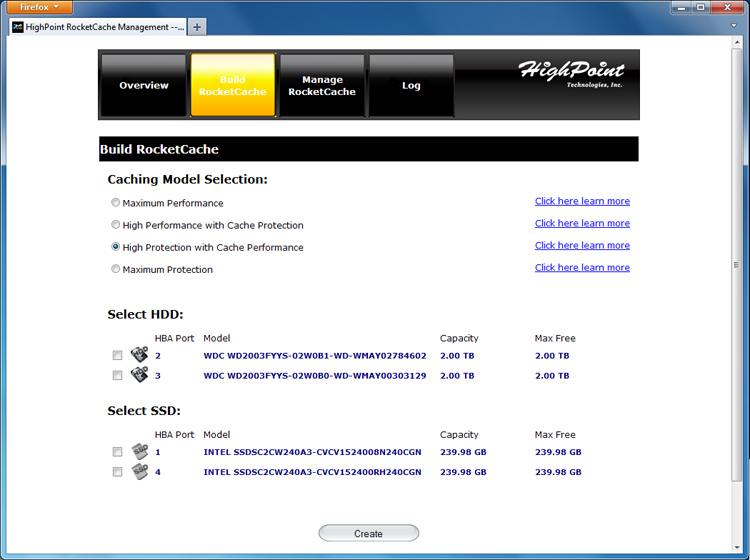Click the Select SSD heading
The width and height of the screenshot is (750, 560).
[144, 411]
